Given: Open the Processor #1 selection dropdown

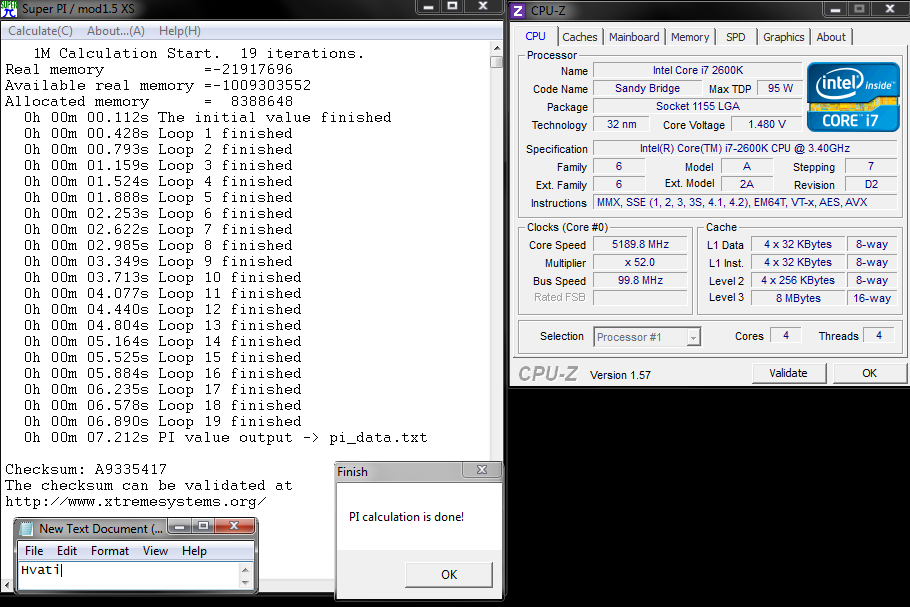Looking at the screenshot, I should [693, 337].
